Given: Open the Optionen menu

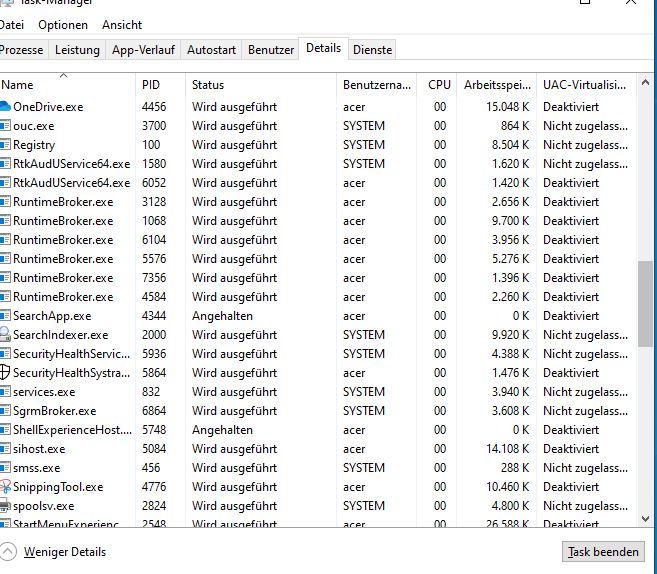Looking at the screenshot, I should [63, 25].
